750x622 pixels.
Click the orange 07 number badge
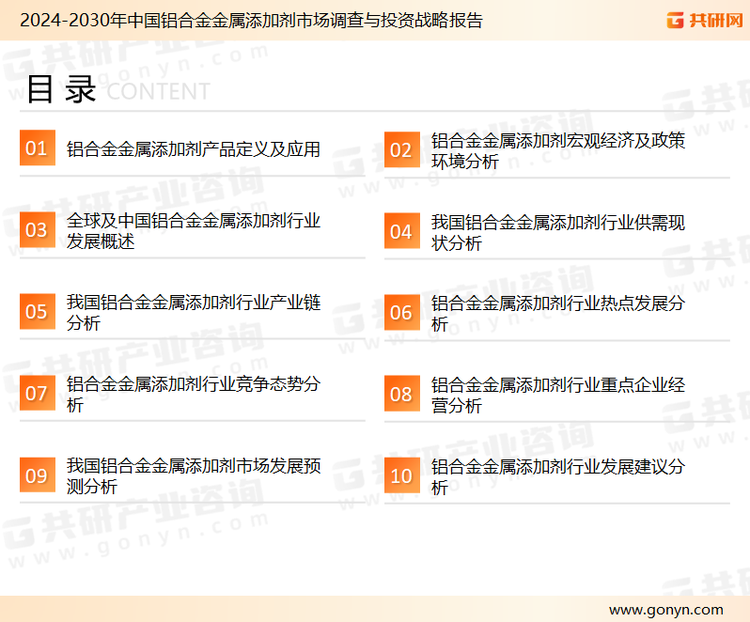coord(37,393)
